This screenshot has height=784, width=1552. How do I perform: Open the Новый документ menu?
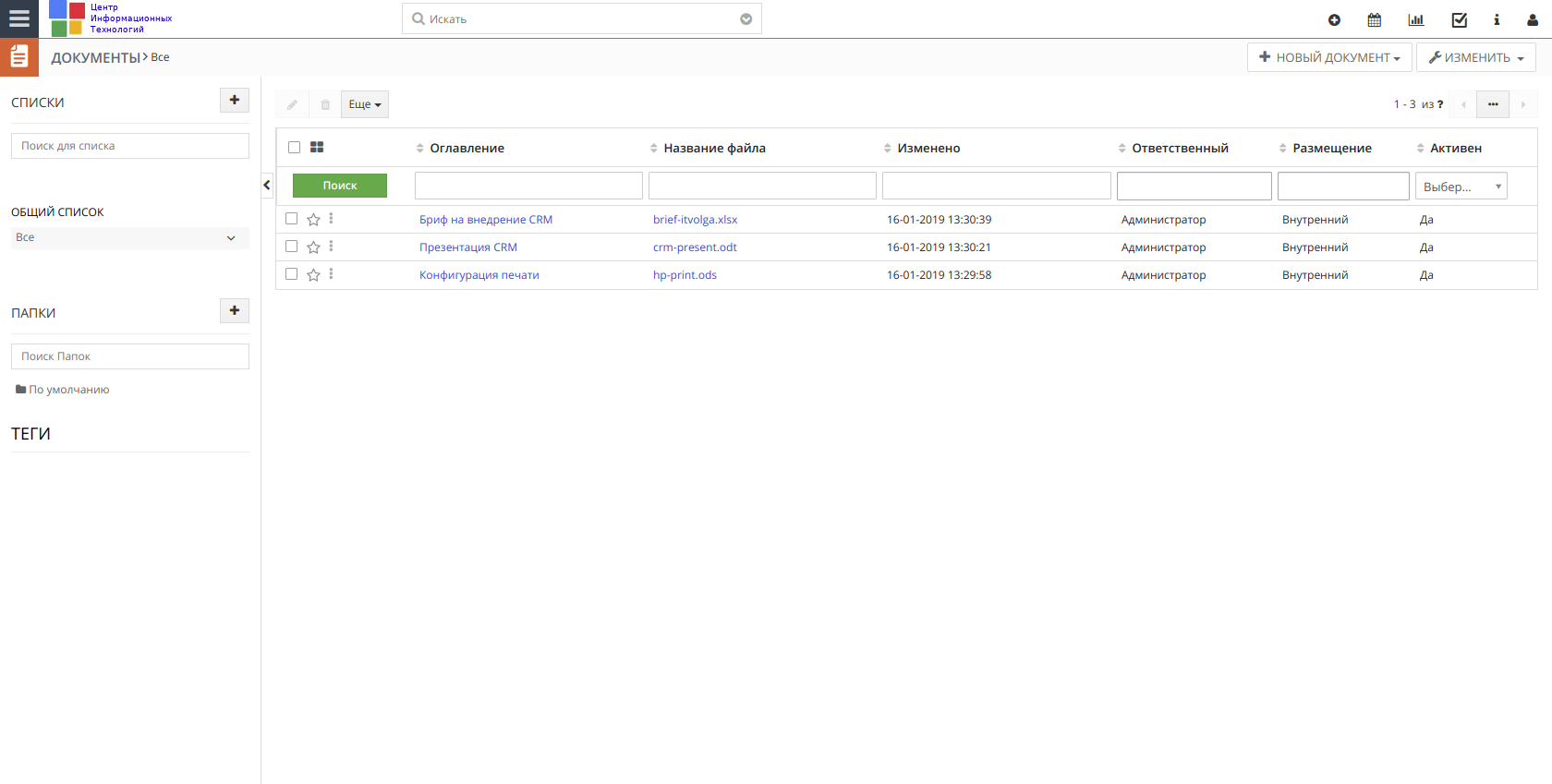(x=1329, y=57)
